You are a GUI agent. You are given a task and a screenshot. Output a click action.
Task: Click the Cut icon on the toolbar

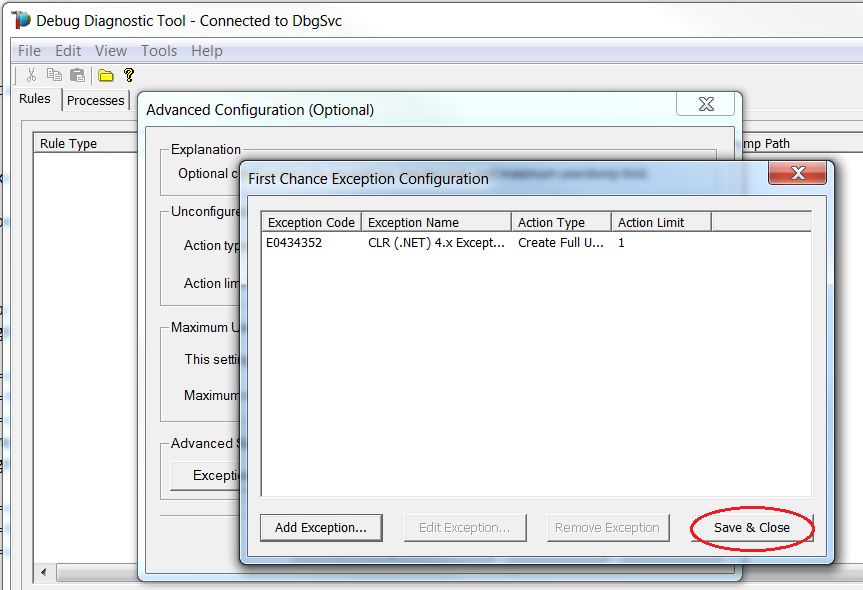[31, 74]
